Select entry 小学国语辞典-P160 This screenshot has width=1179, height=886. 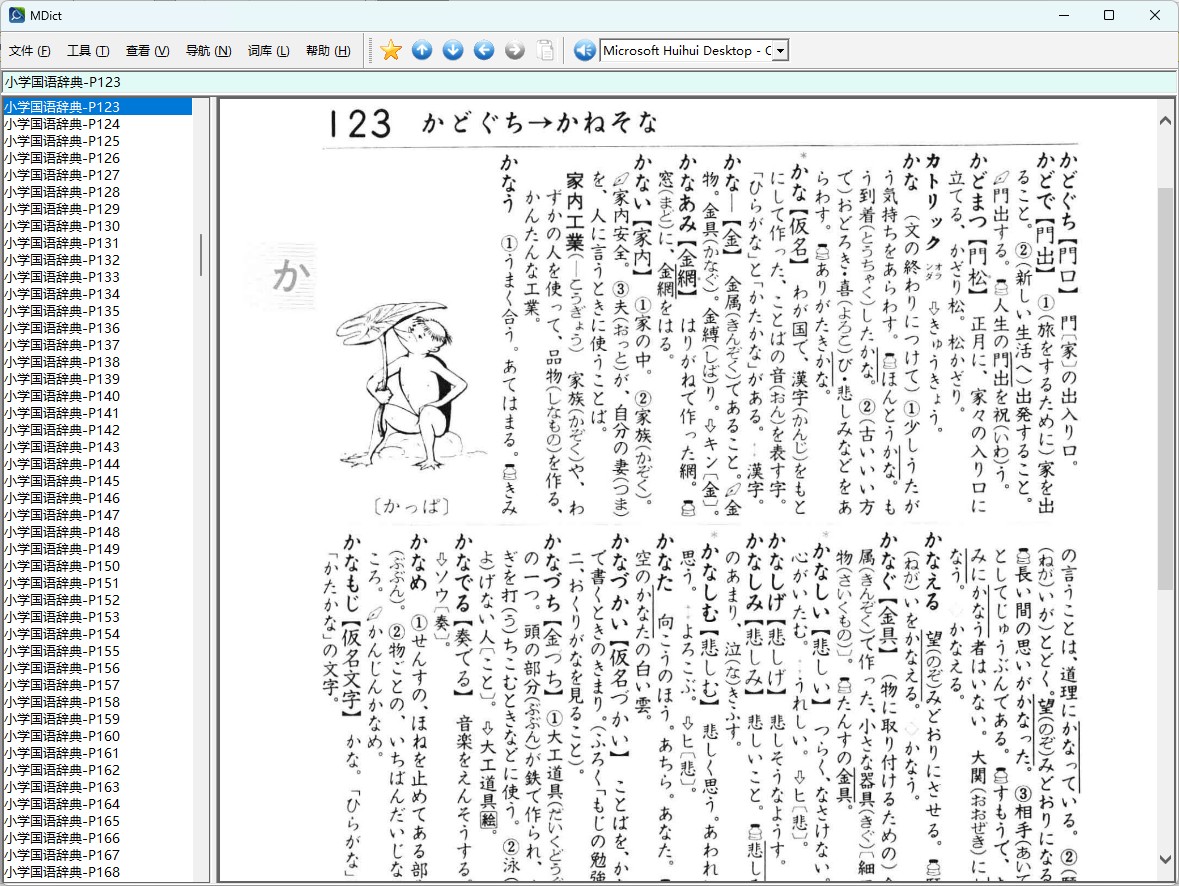pyautogui.click(x=97, y=736)
